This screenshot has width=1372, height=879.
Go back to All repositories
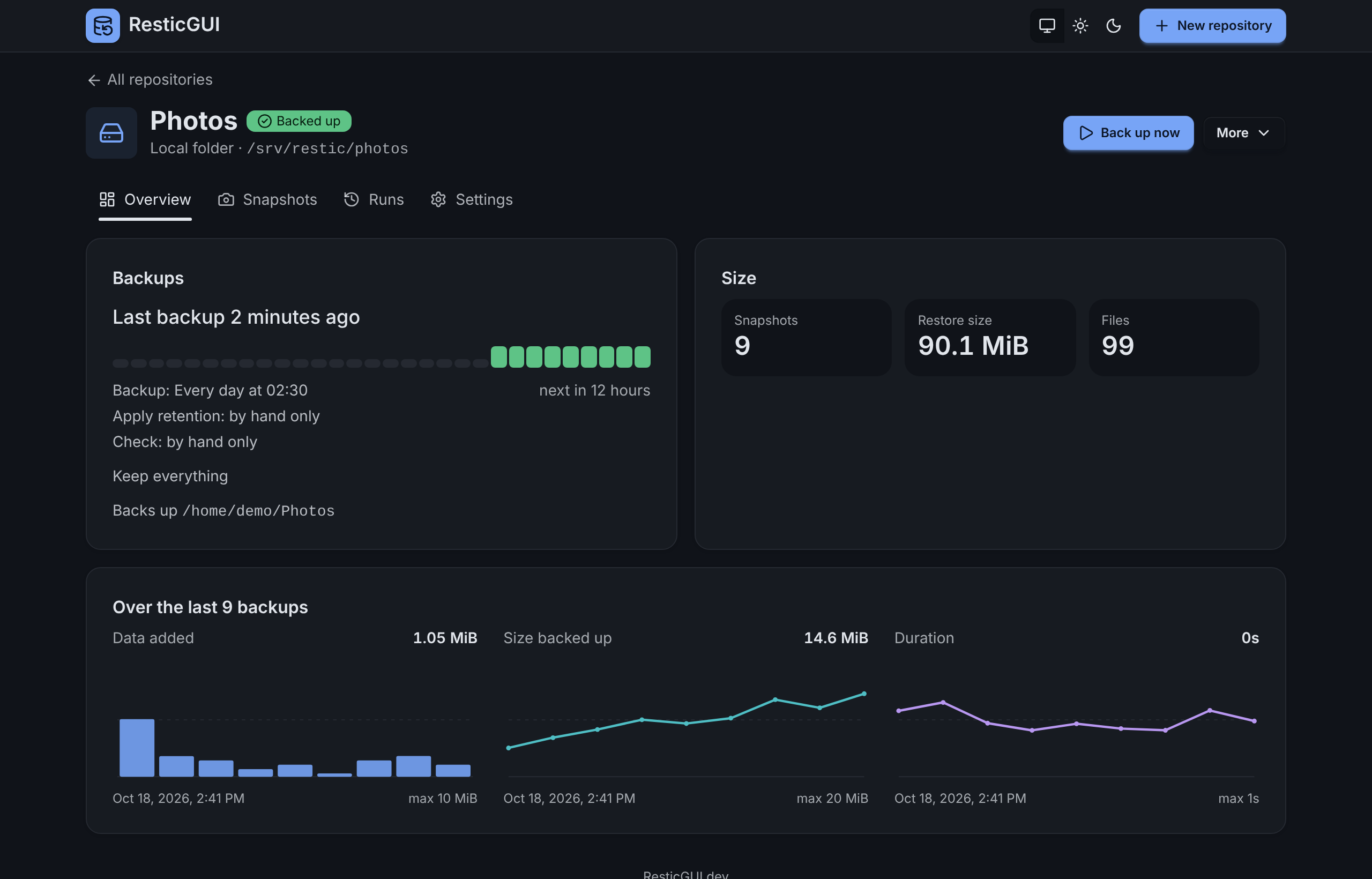(x=150, y=79)
